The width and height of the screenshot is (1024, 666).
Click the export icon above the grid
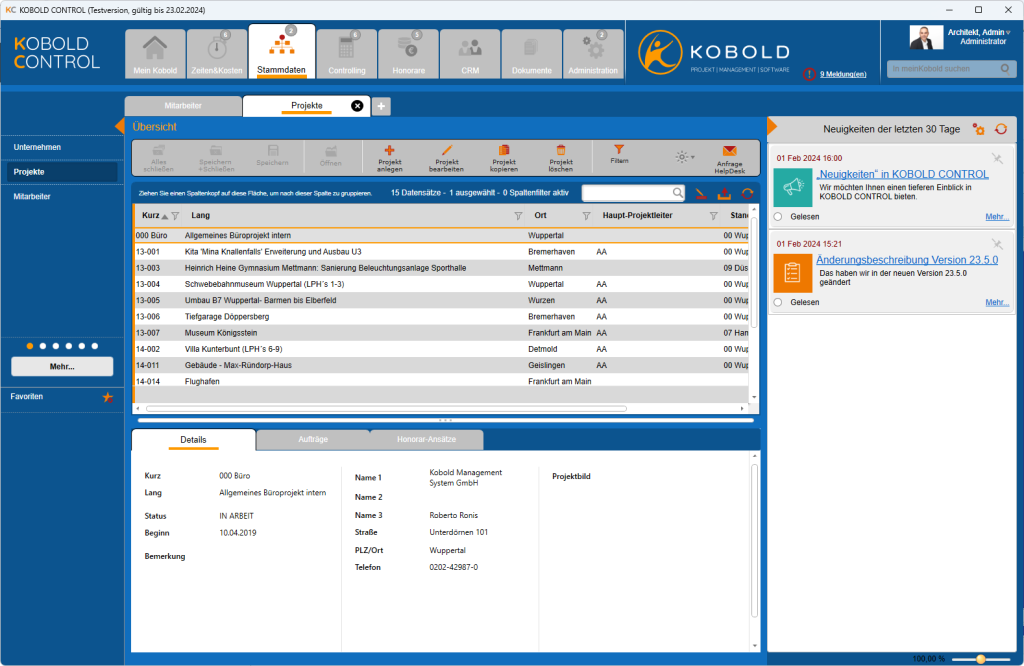[x=724, y=193]
